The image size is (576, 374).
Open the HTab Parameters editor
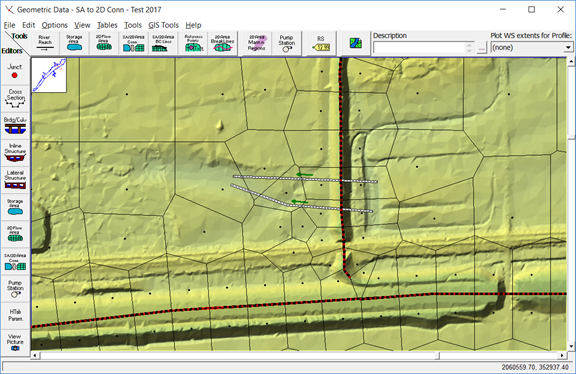point(15,315)
